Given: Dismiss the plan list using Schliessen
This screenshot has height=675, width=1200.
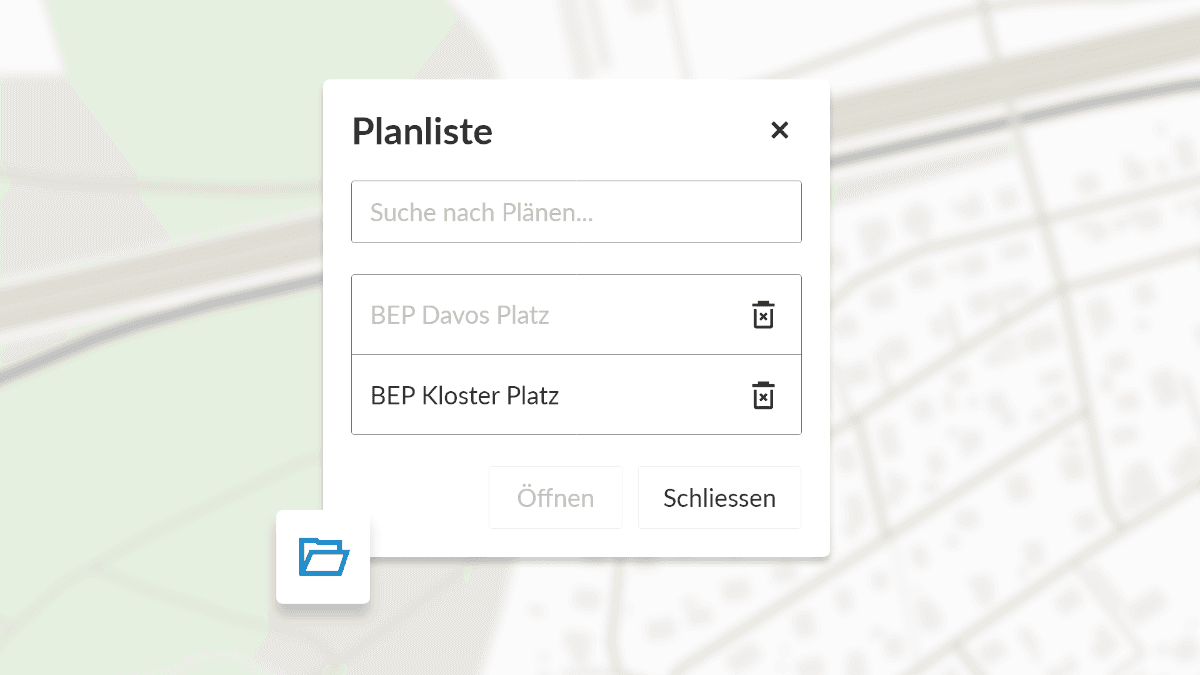Looking at the screenshot, I should pyautogui.click(x=719, y=498).
